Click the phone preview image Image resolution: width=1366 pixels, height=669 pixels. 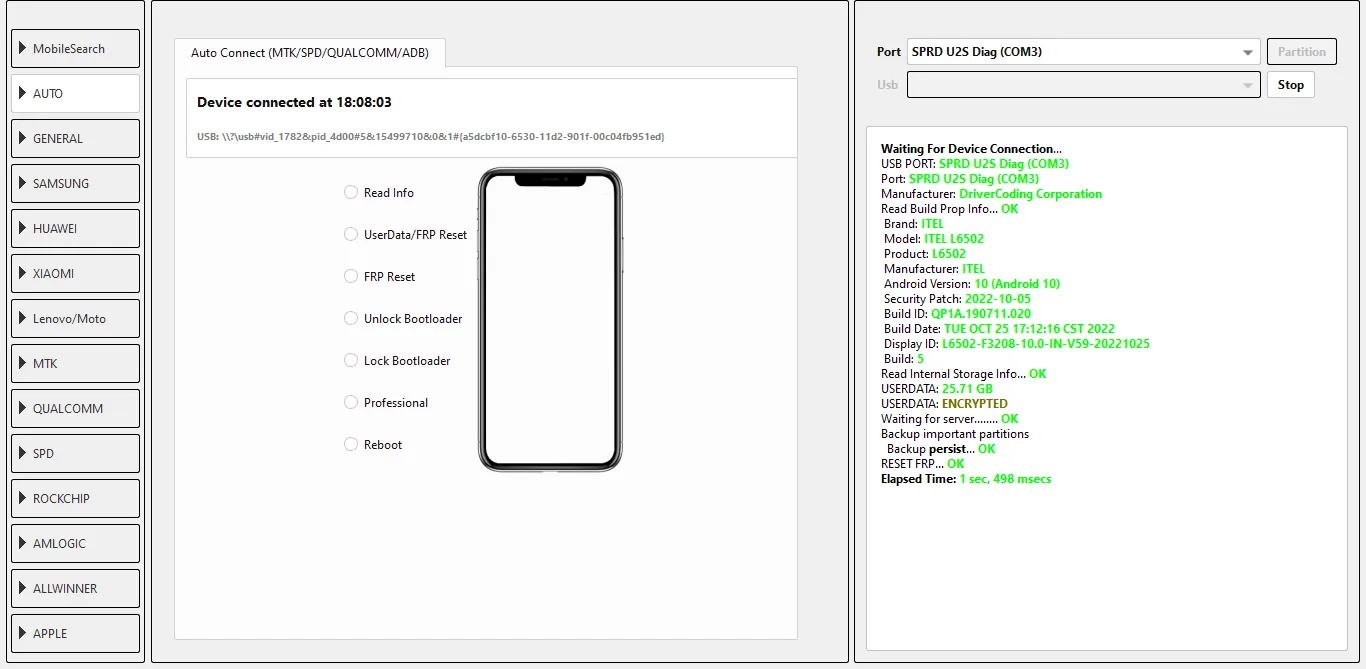pos(550,320)
